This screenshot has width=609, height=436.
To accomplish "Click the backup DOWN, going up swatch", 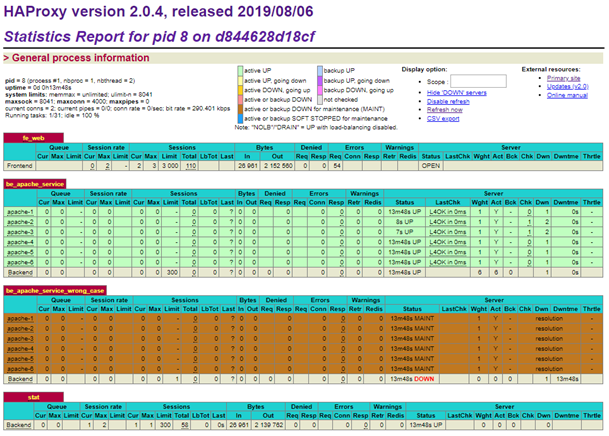I will click(320, 90).
